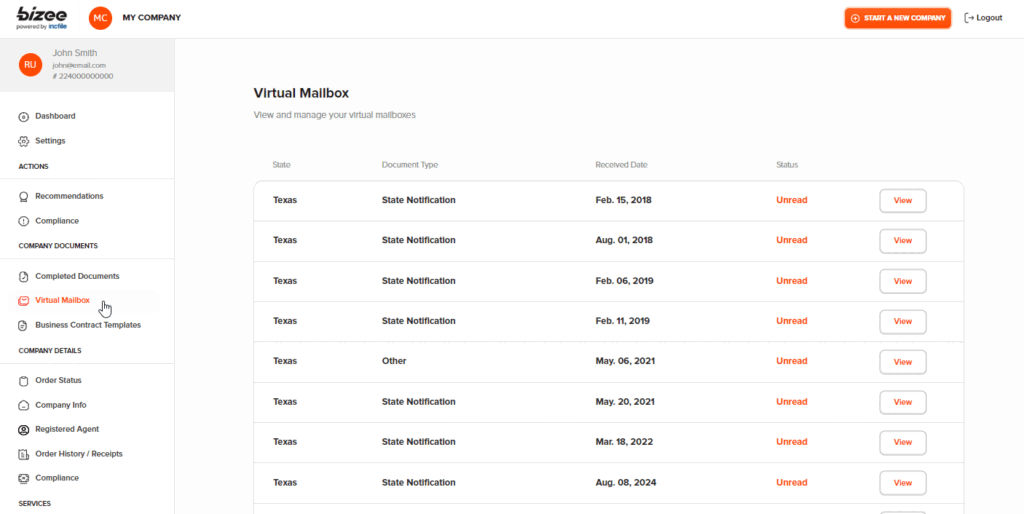Open the Dashboard page
This screenshot has width=1024, height=514.
tap(55, 116)
